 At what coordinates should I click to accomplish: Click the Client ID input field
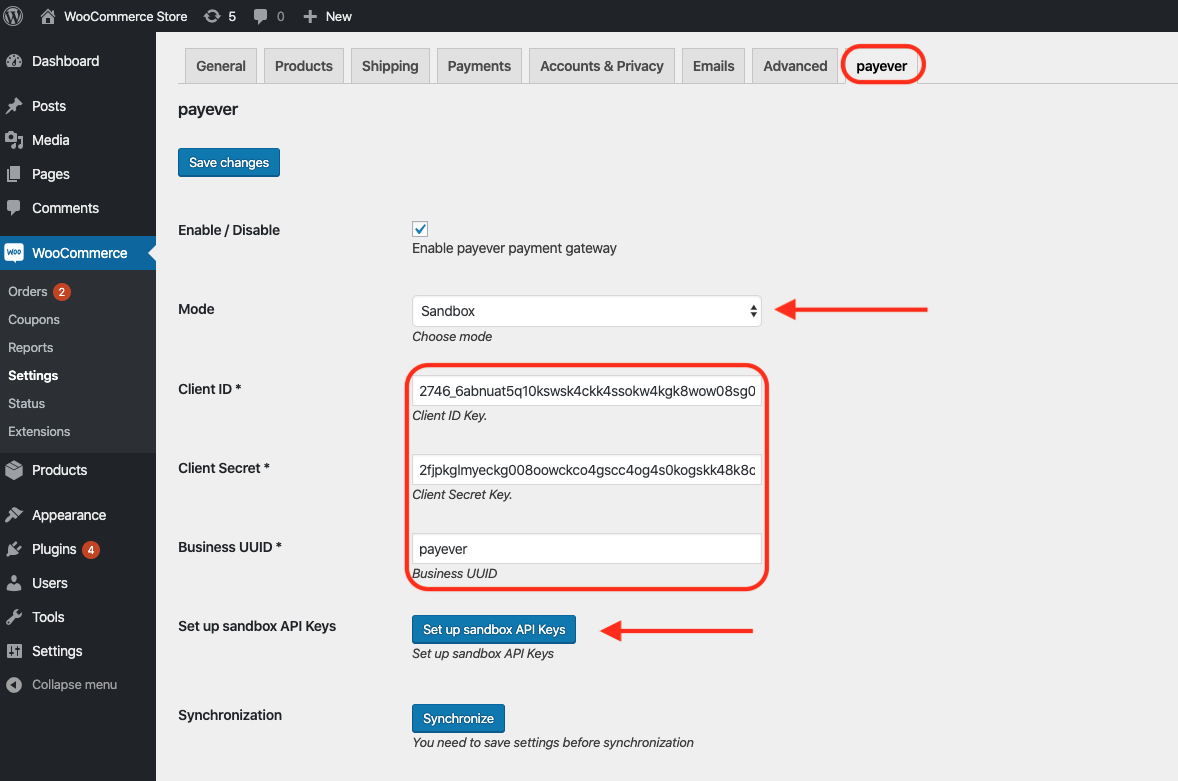pyautogui.click(x=587, y=390)
